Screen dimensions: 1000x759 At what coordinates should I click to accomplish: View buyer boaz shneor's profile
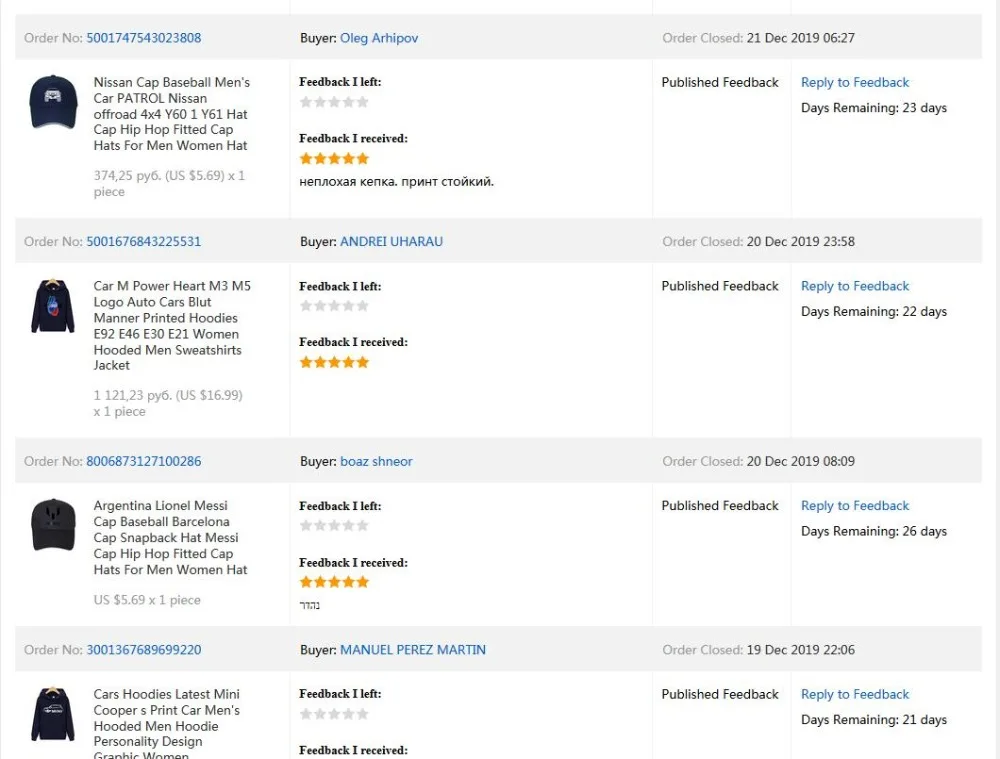376,461
